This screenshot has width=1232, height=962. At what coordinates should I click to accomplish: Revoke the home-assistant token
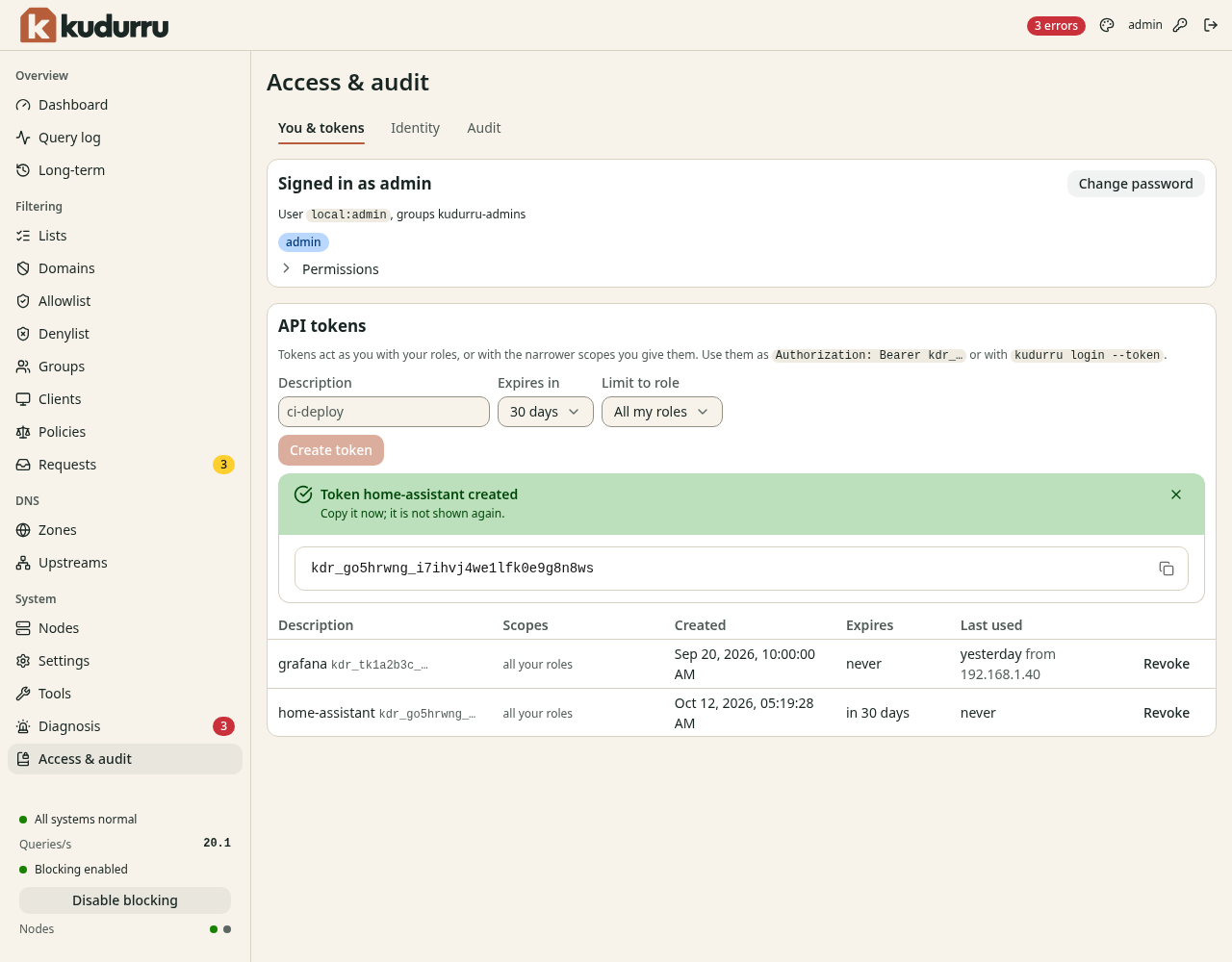[1167, 713]
